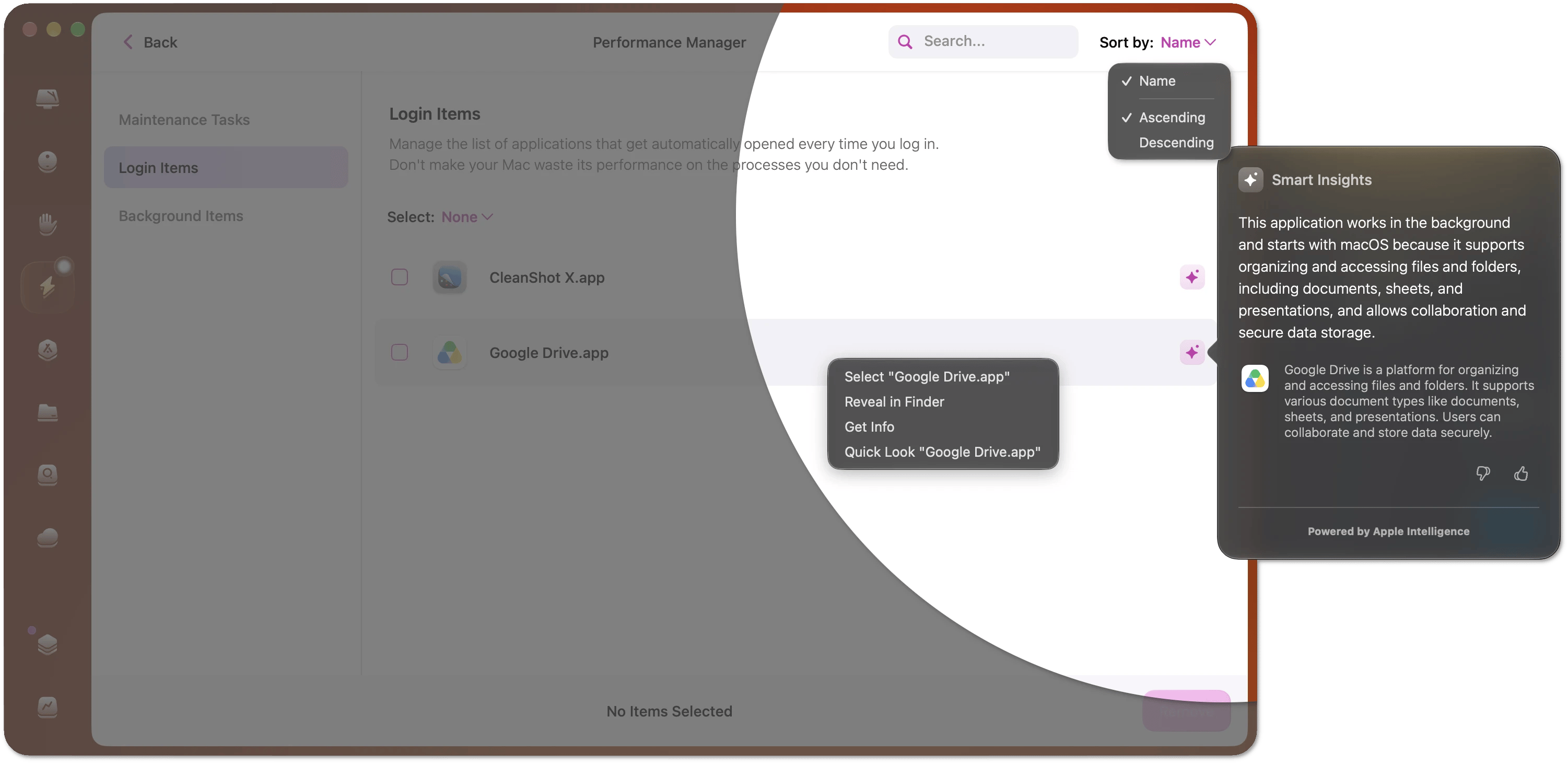This screenshot has width=1568, height=763.
Task: Click Google Drive.app row name
Action: click(x=548, y=353)
